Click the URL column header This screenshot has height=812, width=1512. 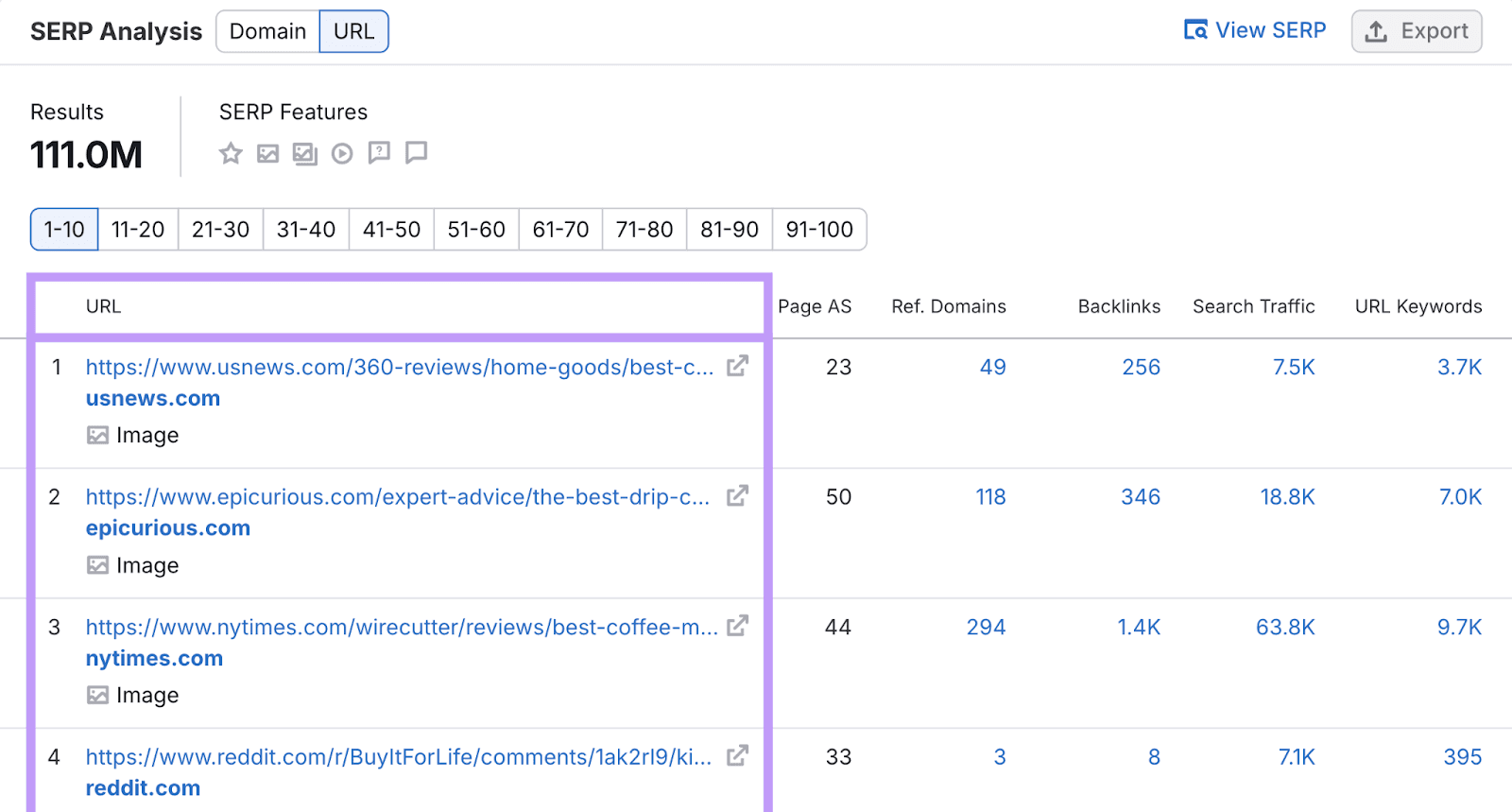tap(103, 306)
